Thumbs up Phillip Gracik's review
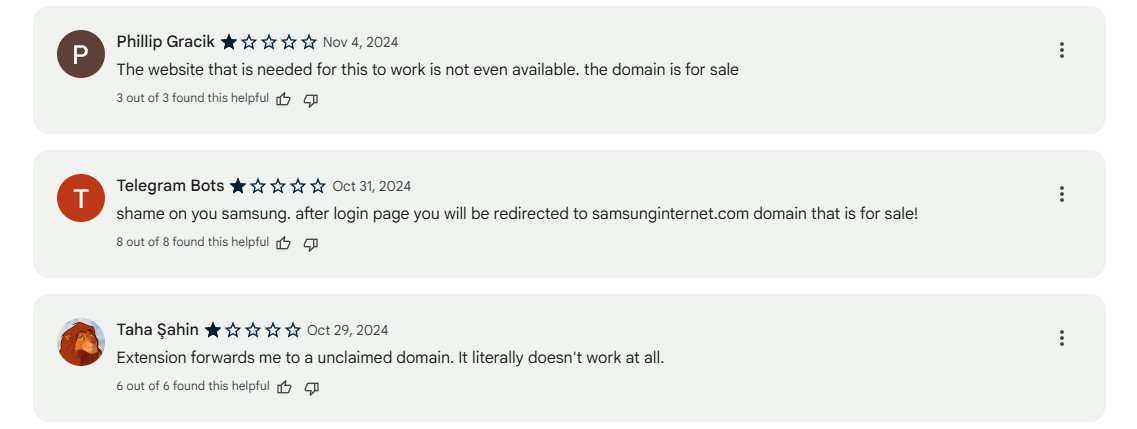This screenshot has width=1137, height=429. (284, 99)
